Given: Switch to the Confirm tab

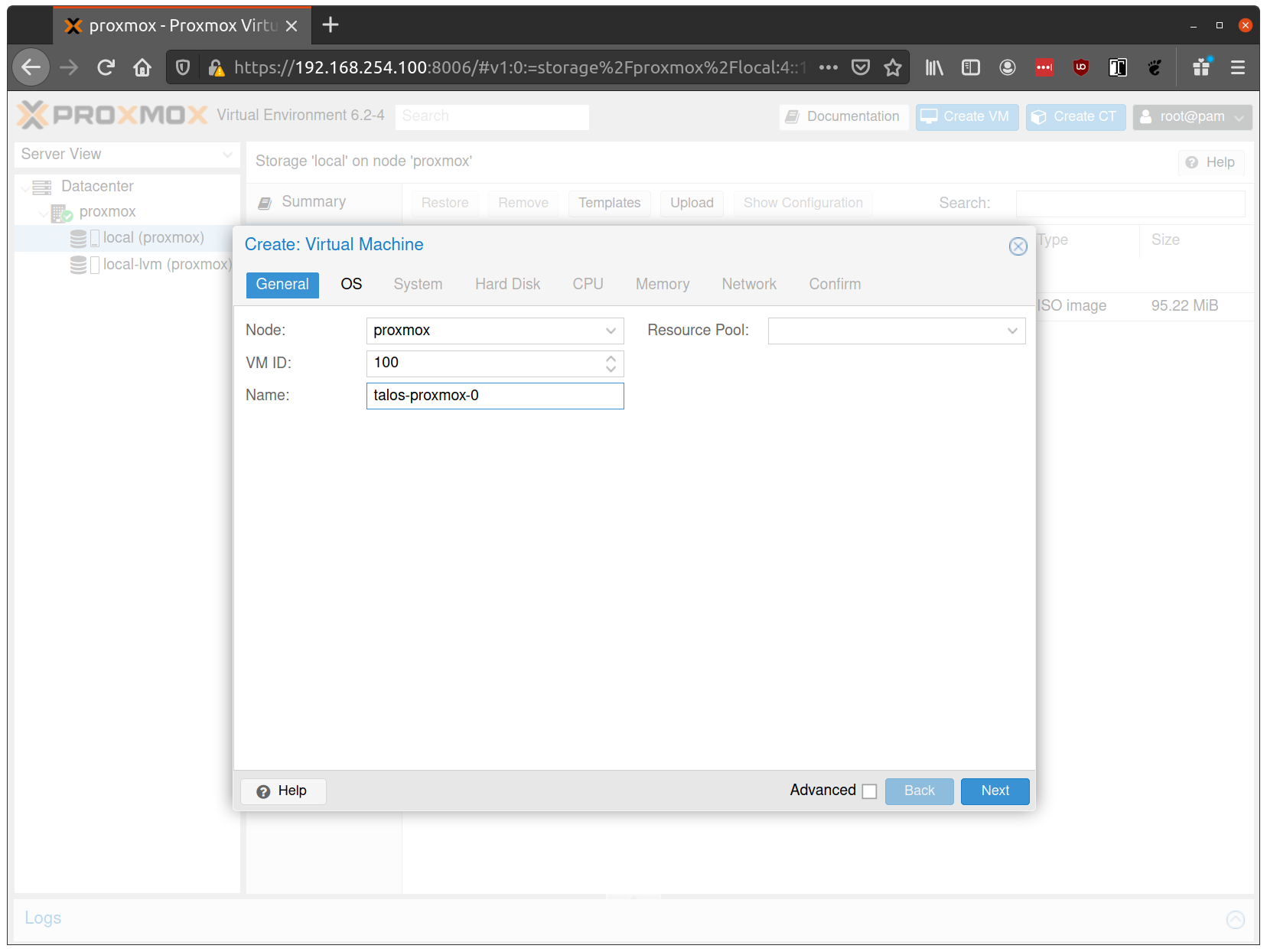Looking at the screenshot, I should 835,285.
